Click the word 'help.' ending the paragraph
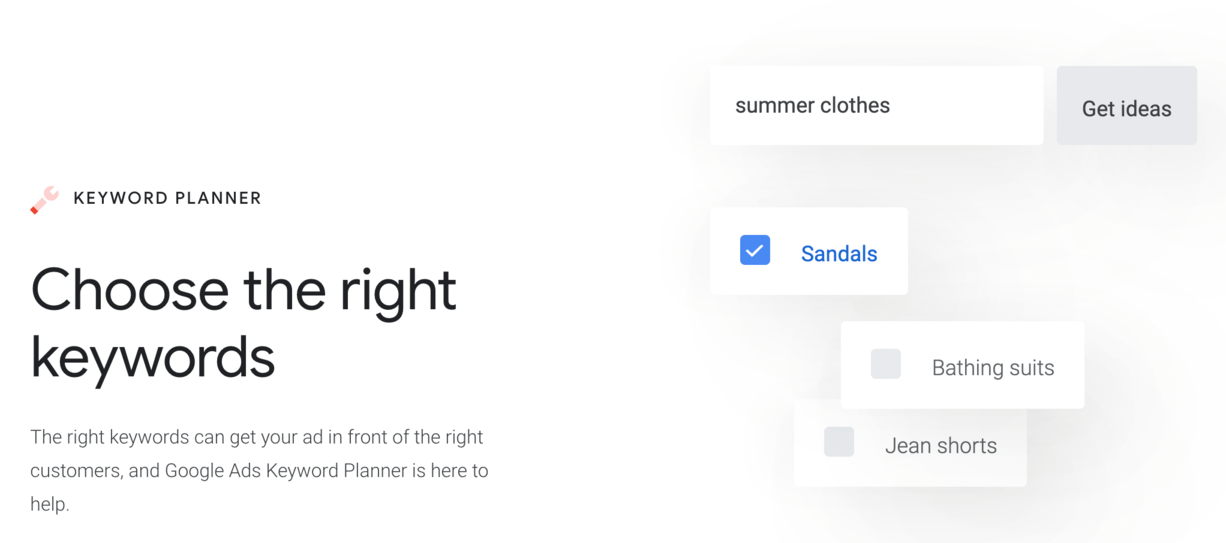Viewport: 1226px width, 543px height. (x=50, y=504)
